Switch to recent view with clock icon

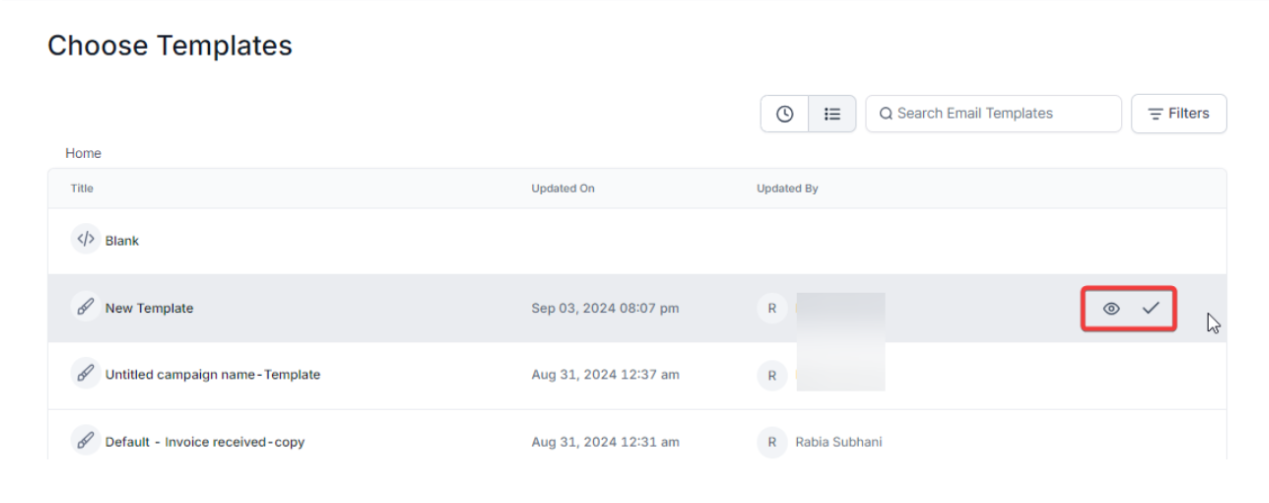(x=785, y=114)
